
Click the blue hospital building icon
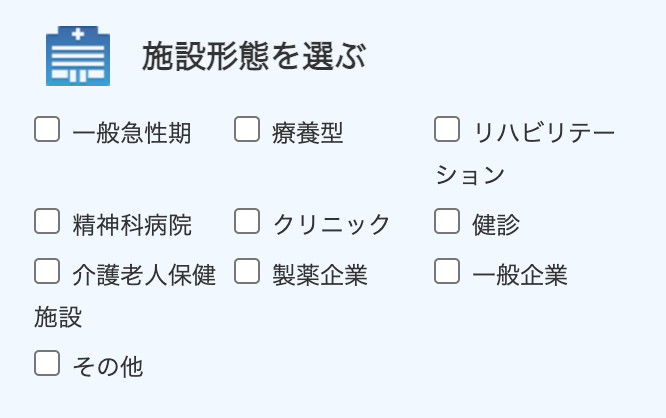coord(78,56)
